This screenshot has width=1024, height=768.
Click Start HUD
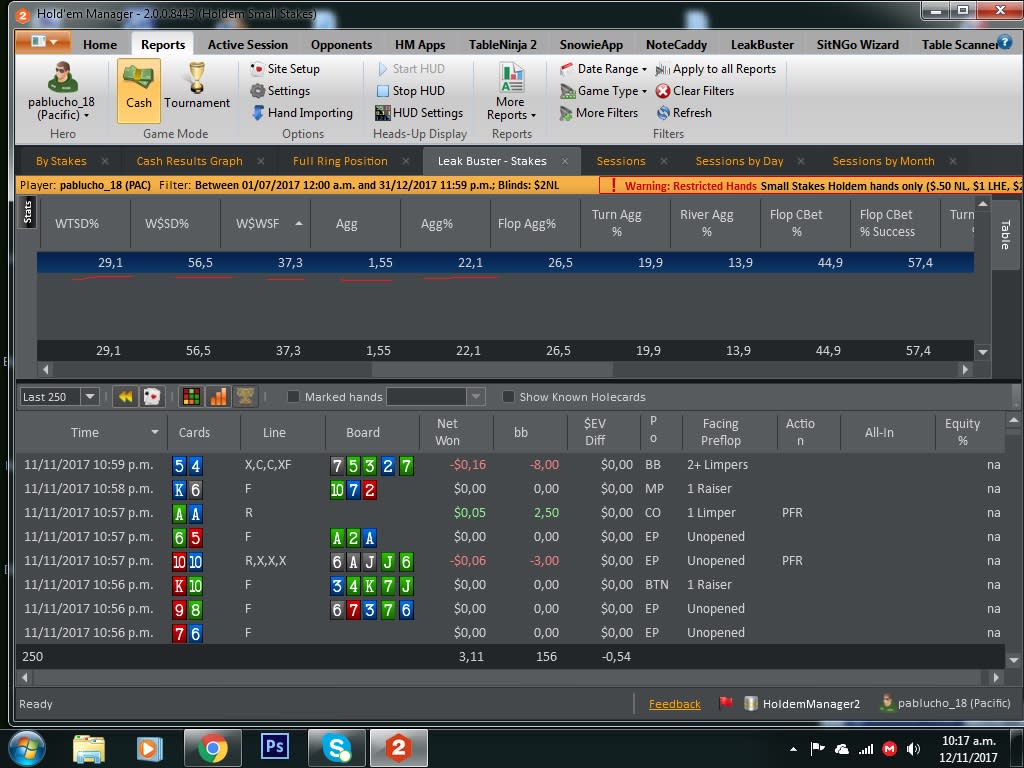tap(411, 69)
